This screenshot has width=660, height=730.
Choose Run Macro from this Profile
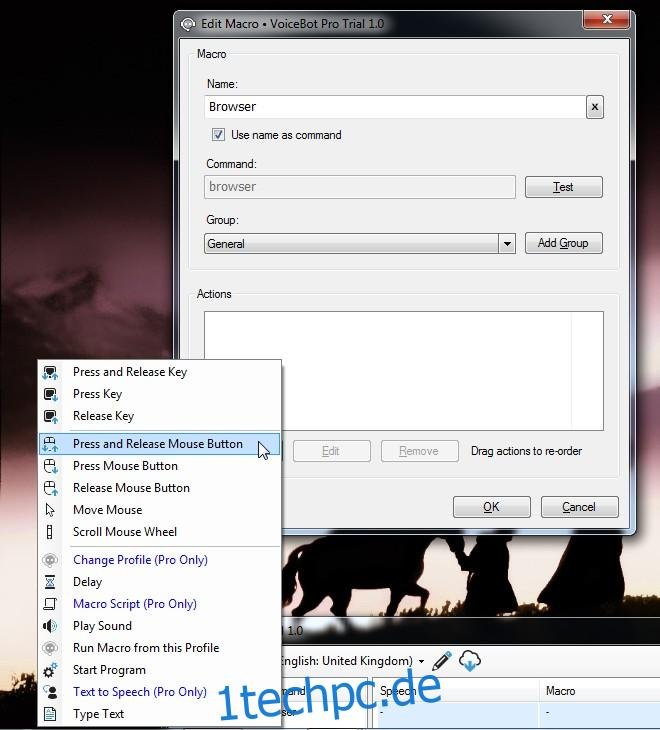160,648
